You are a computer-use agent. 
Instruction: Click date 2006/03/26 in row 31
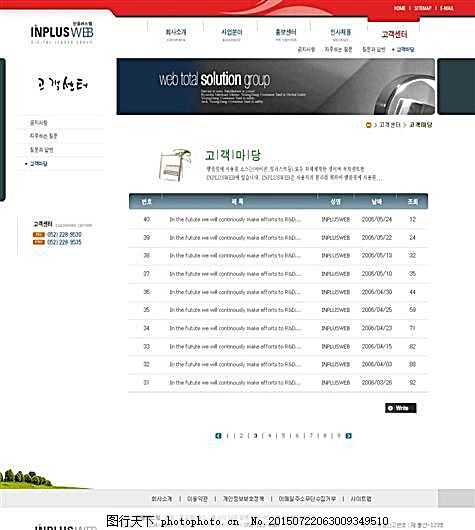click(x=377, y=383)
